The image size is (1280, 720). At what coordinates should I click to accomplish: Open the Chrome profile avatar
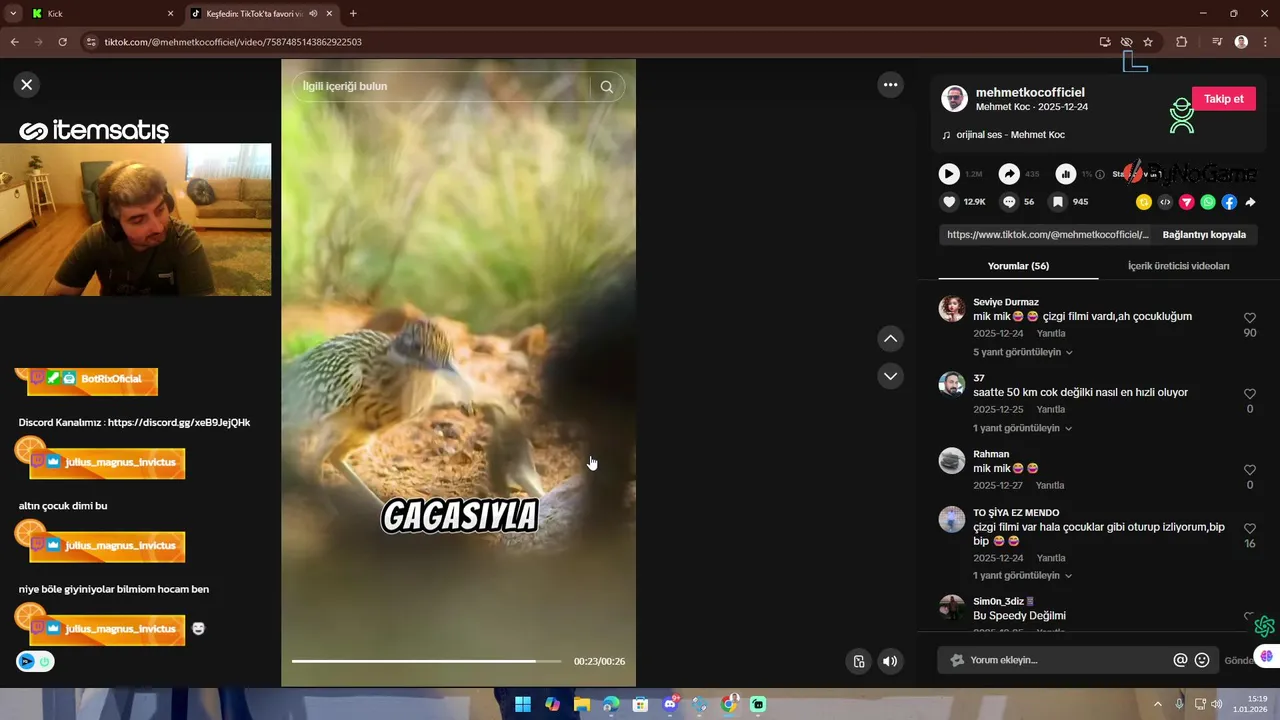[x=1241, y=42]
